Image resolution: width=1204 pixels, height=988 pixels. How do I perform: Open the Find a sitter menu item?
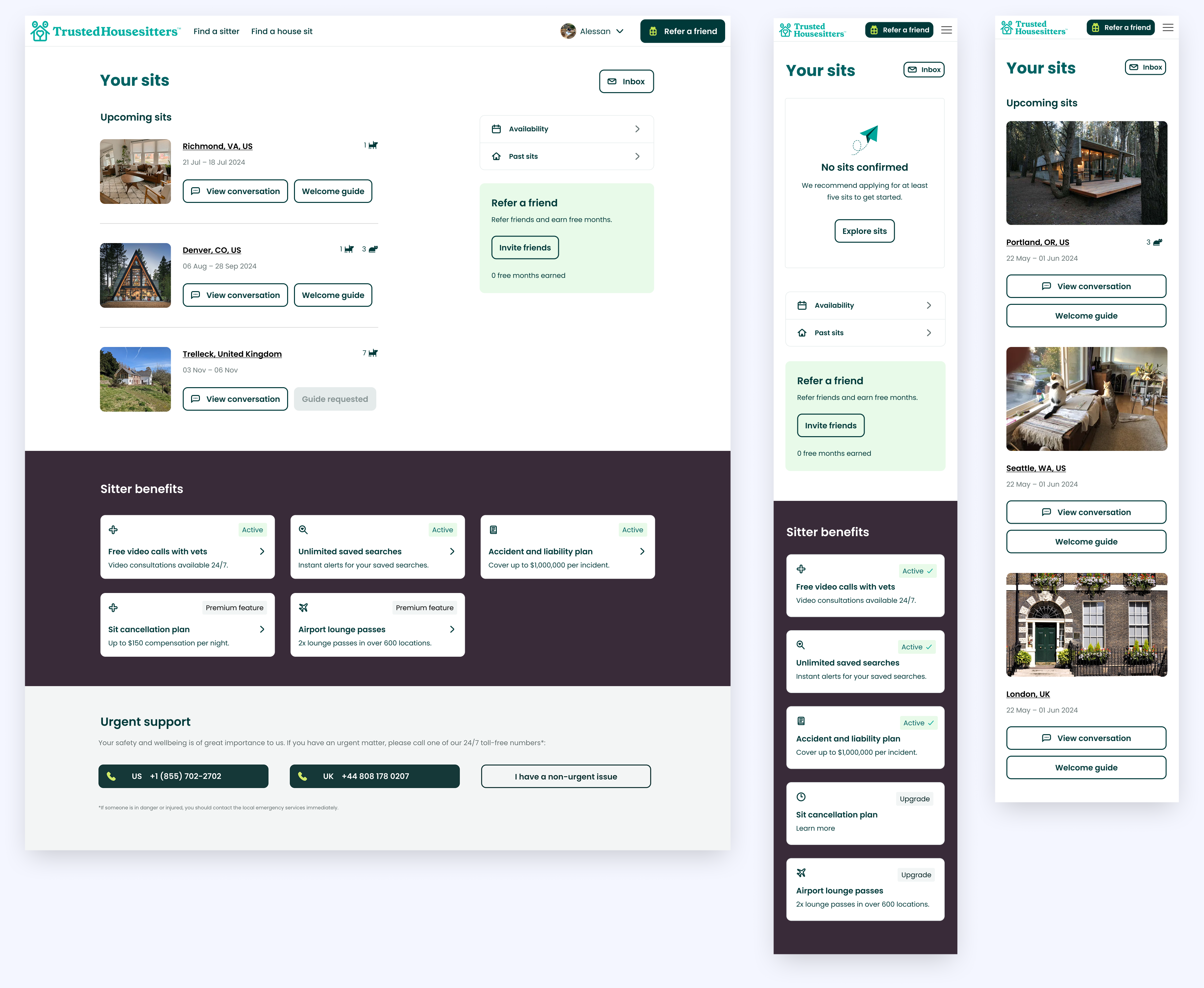216,31
